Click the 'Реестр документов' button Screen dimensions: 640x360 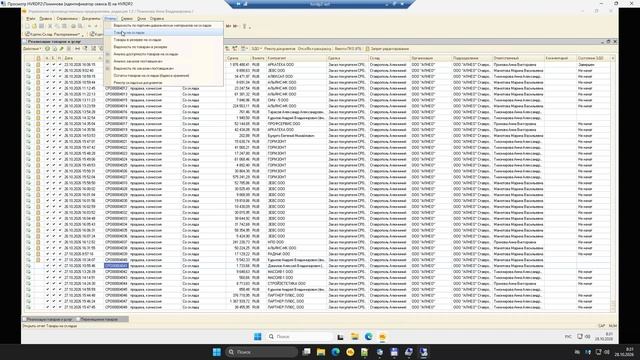(279, 49)
